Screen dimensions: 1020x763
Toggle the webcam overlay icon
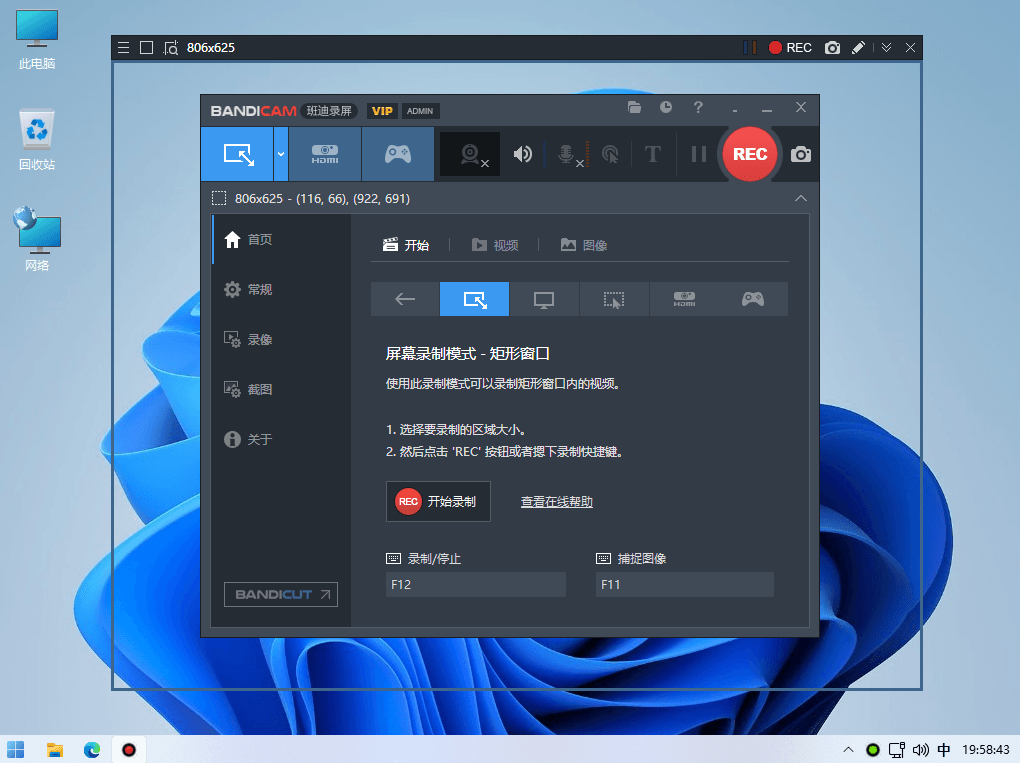(470, 154)
